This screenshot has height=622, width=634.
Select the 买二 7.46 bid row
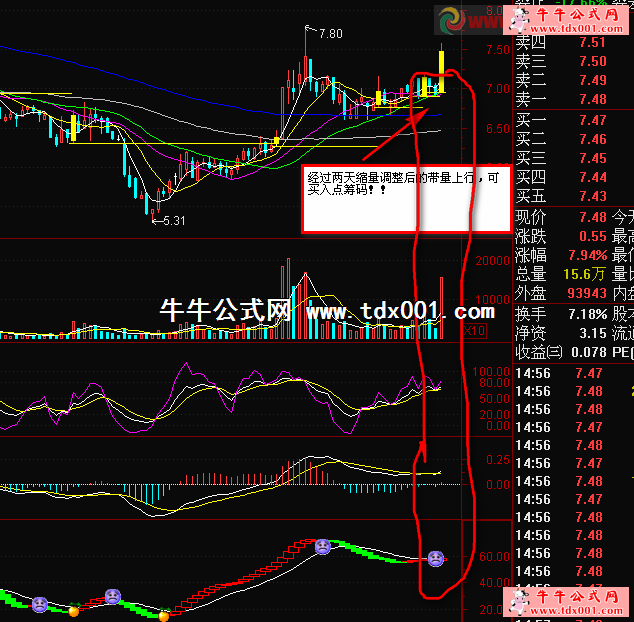click(561, 140)
